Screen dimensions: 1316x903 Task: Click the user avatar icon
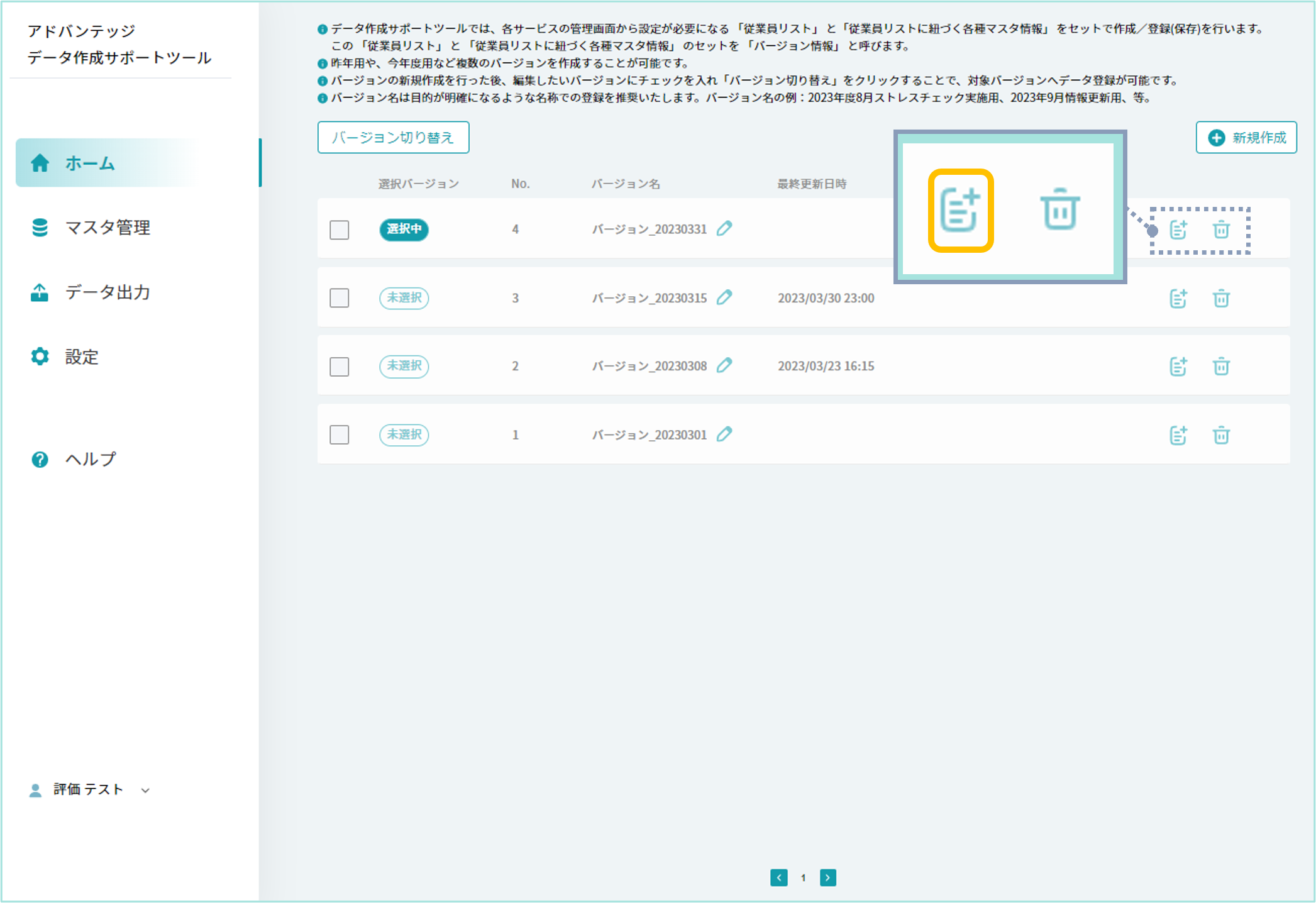[x=35, y=790]
